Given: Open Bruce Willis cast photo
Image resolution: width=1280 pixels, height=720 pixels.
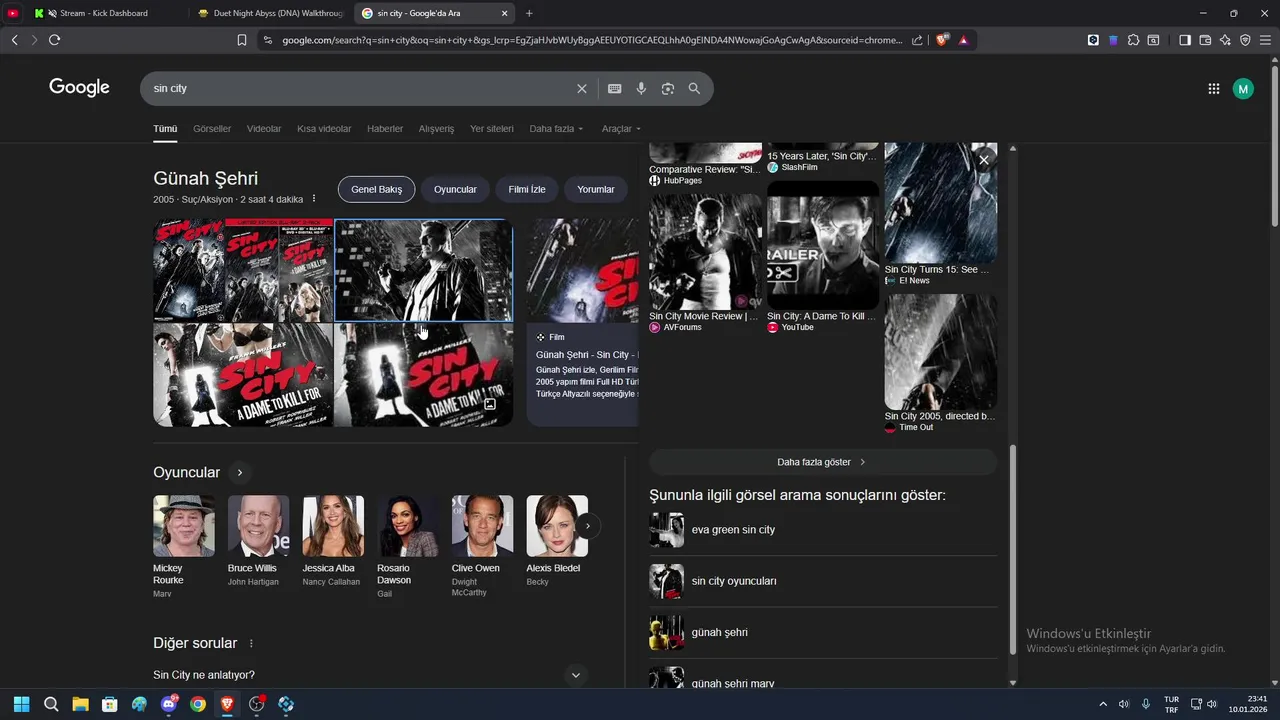Looking at the screenshot, I should 258,526.
